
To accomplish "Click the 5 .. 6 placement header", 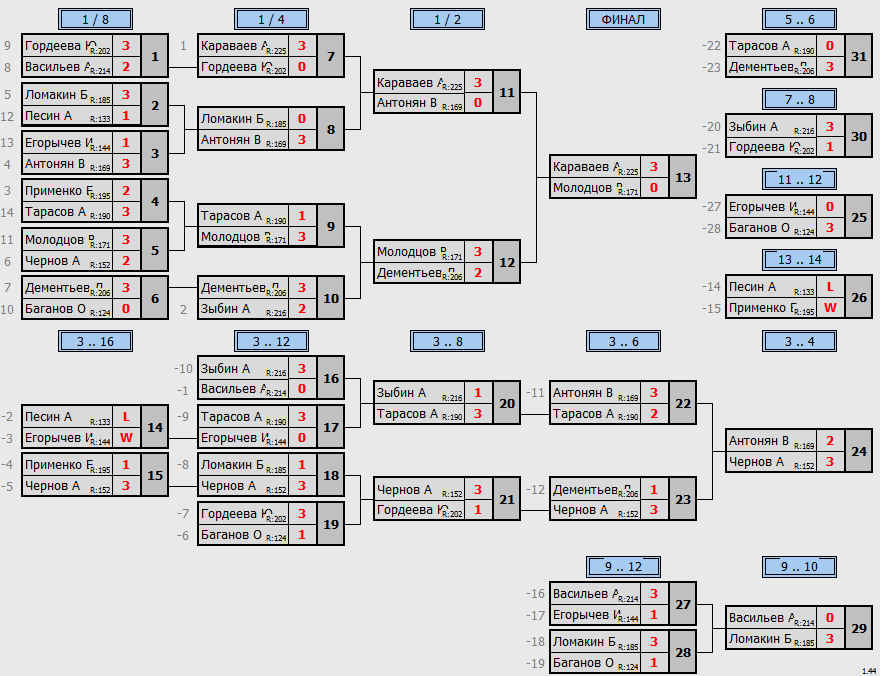I will coord(800,19).
